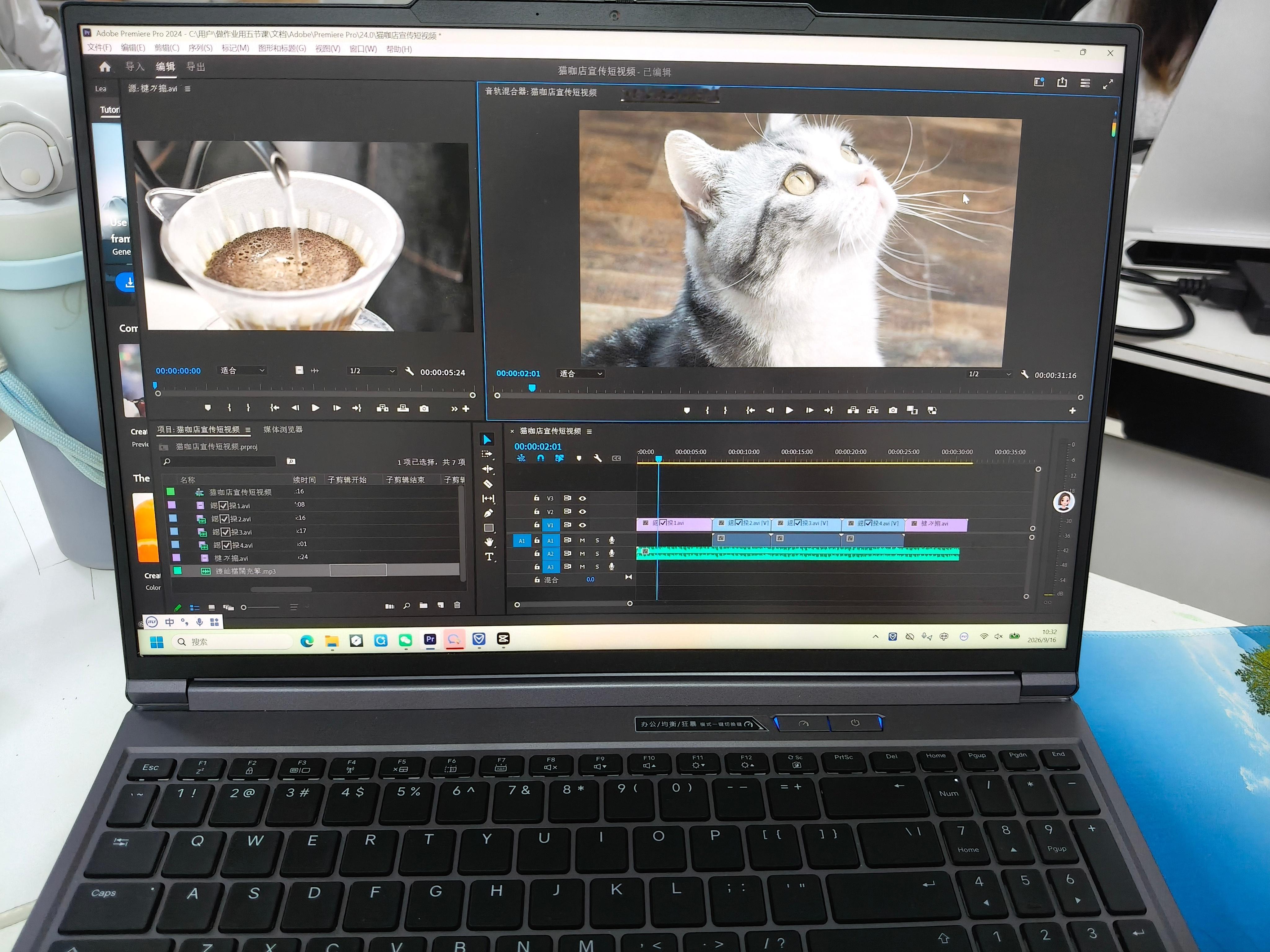Open the 序列(S) menu
The width and height of the screenshot is (1270, 952).
coord(200,48)
